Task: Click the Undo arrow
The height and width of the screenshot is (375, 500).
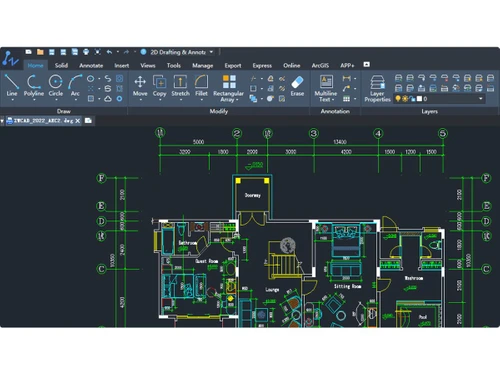Action: point(109,52)
